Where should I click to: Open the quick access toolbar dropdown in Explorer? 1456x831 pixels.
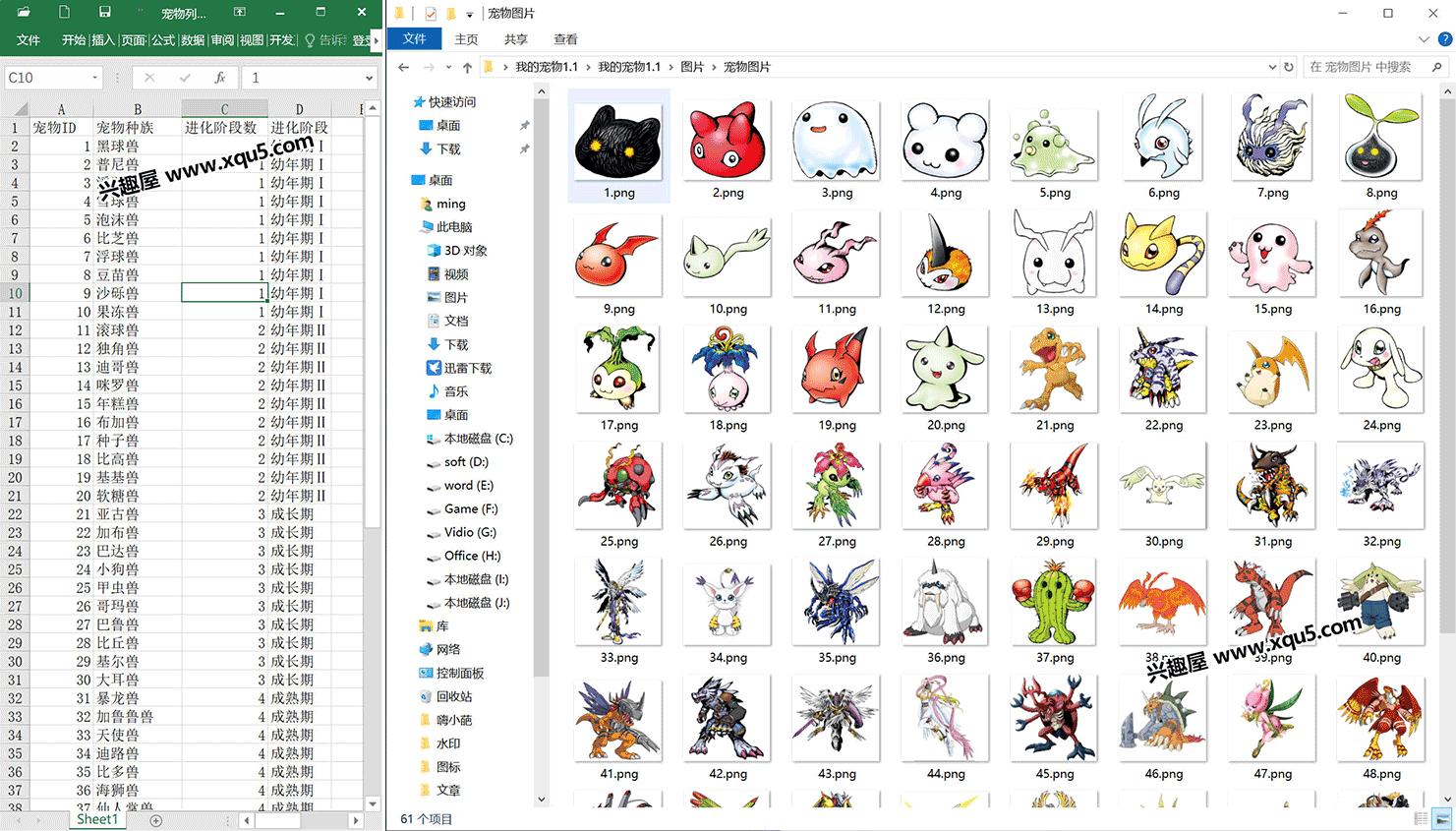(470, 14)
